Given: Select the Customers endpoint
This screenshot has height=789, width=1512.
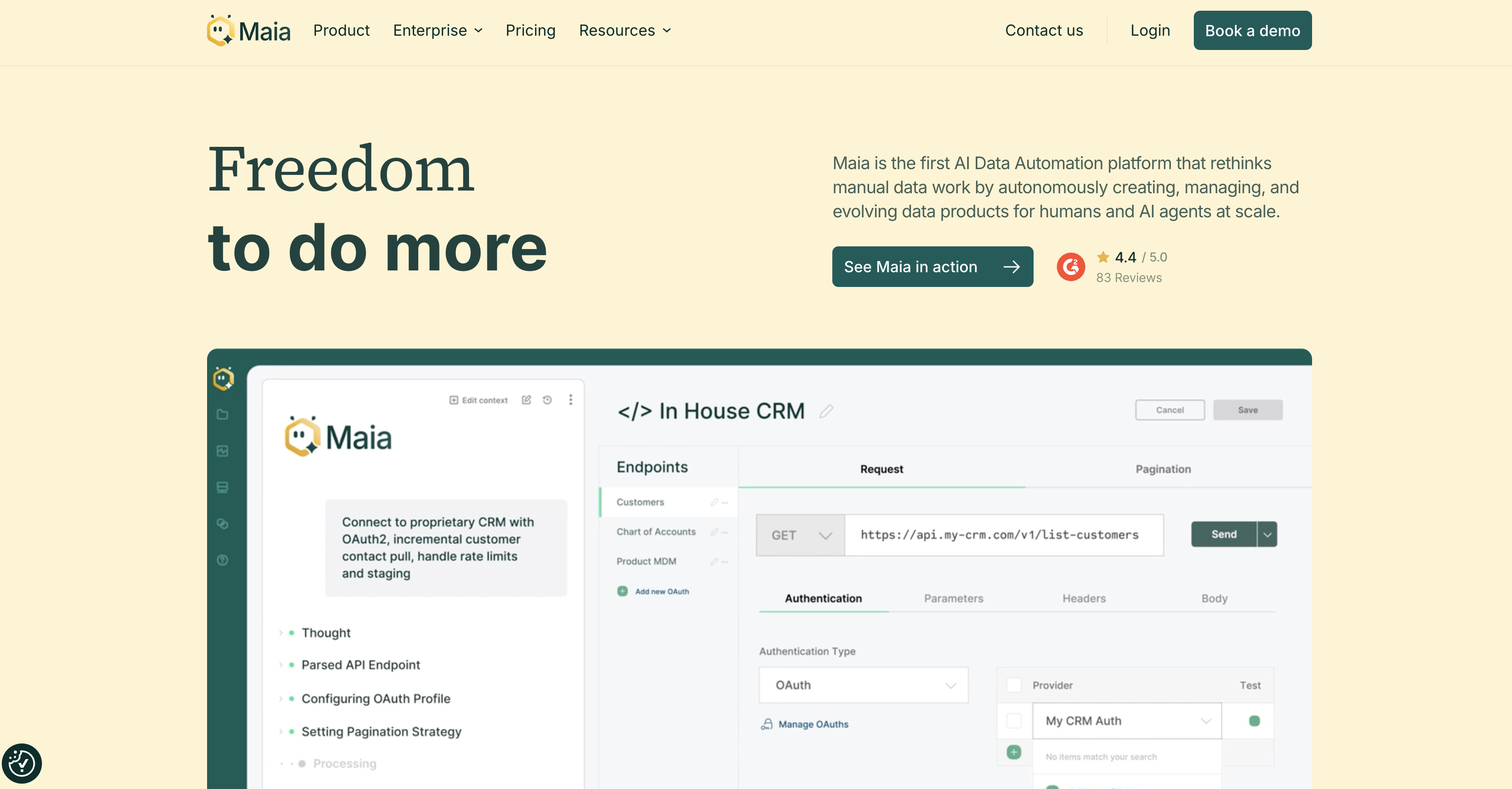Looking at the screenshot, I should pos(669,502).
